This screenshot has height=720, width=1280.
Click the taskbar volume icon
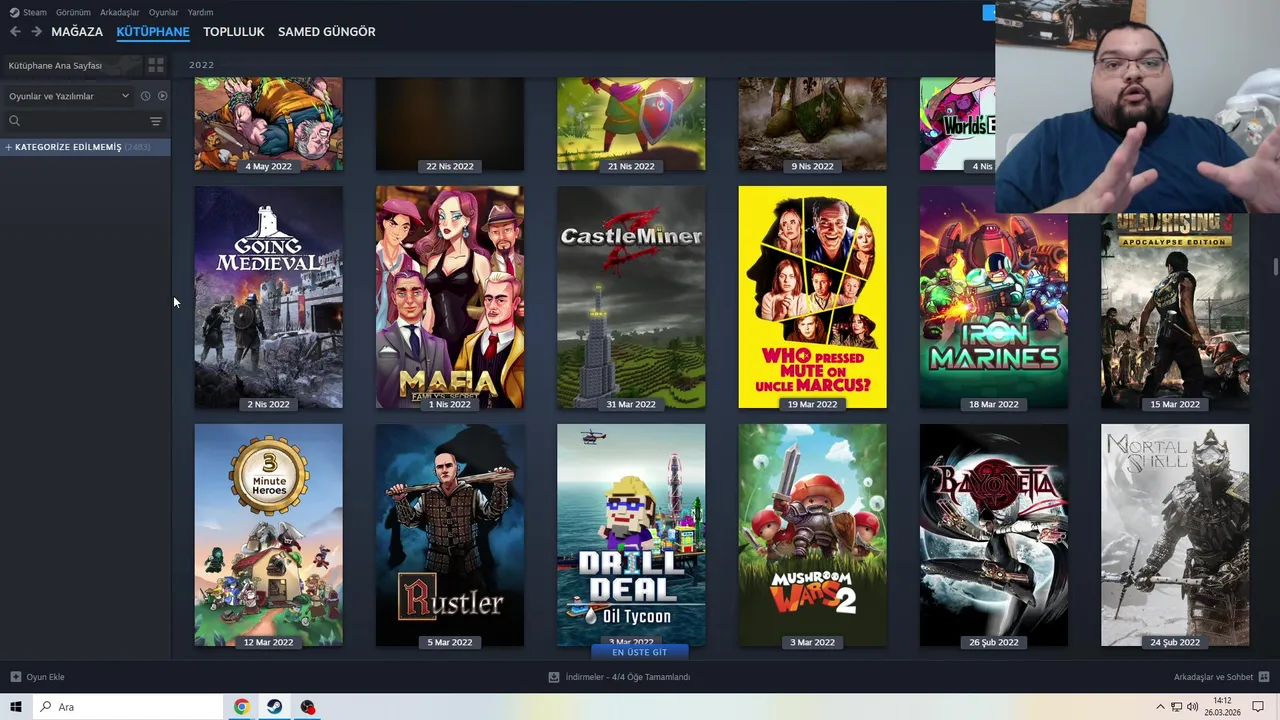(x=1192, y=707)
